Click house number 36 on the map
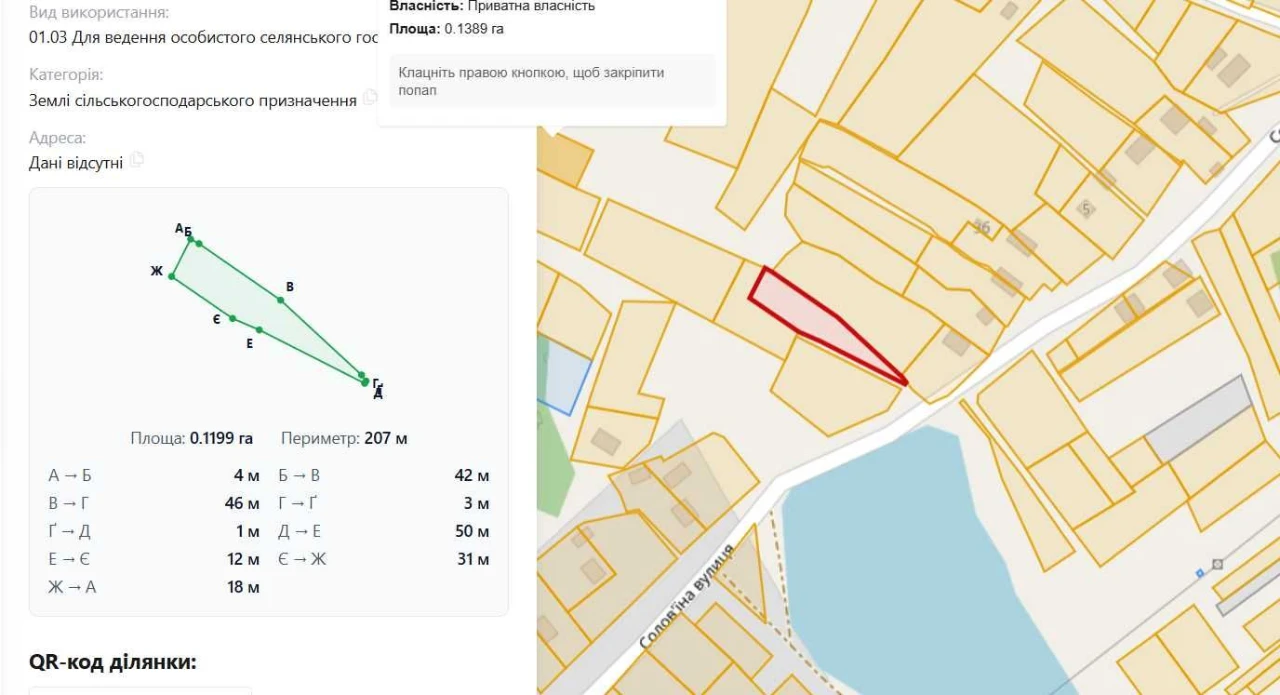 [x=982, y=228]
